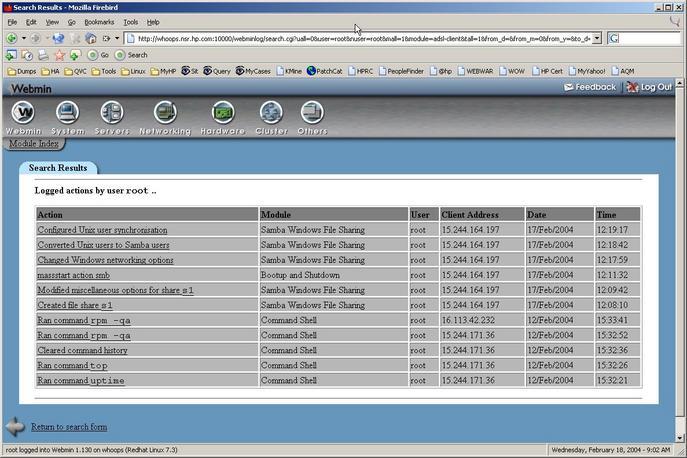Open the PatchCat bookmark
This screenshot has height=458, width=687.
click(x=325, y=71)
